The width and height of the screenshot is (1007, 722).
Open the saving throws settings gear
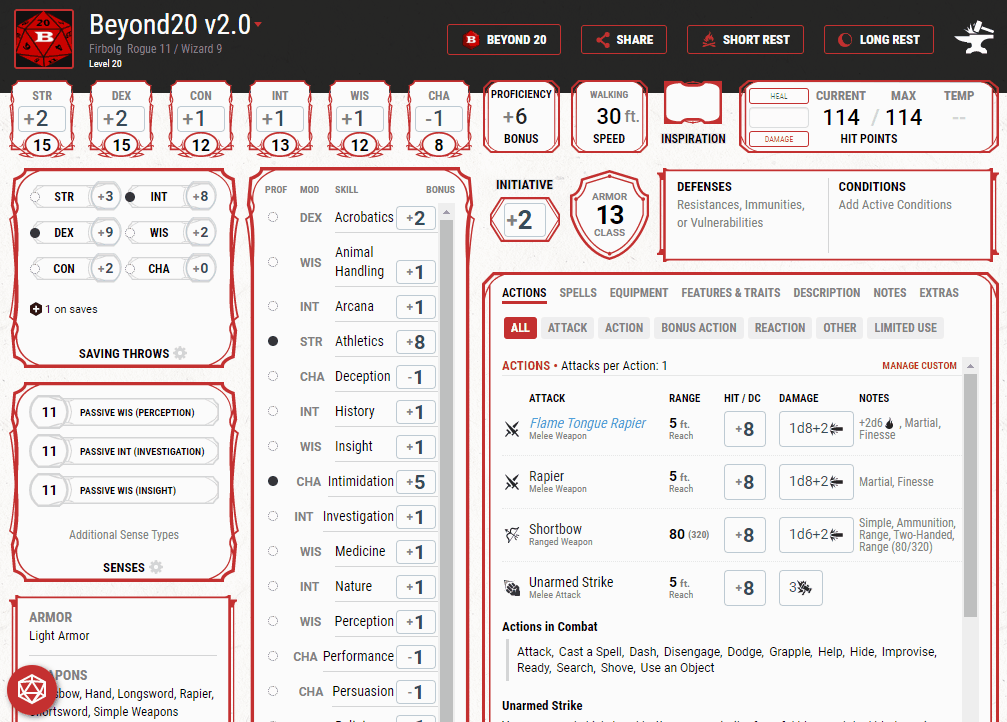coord(180,353)
